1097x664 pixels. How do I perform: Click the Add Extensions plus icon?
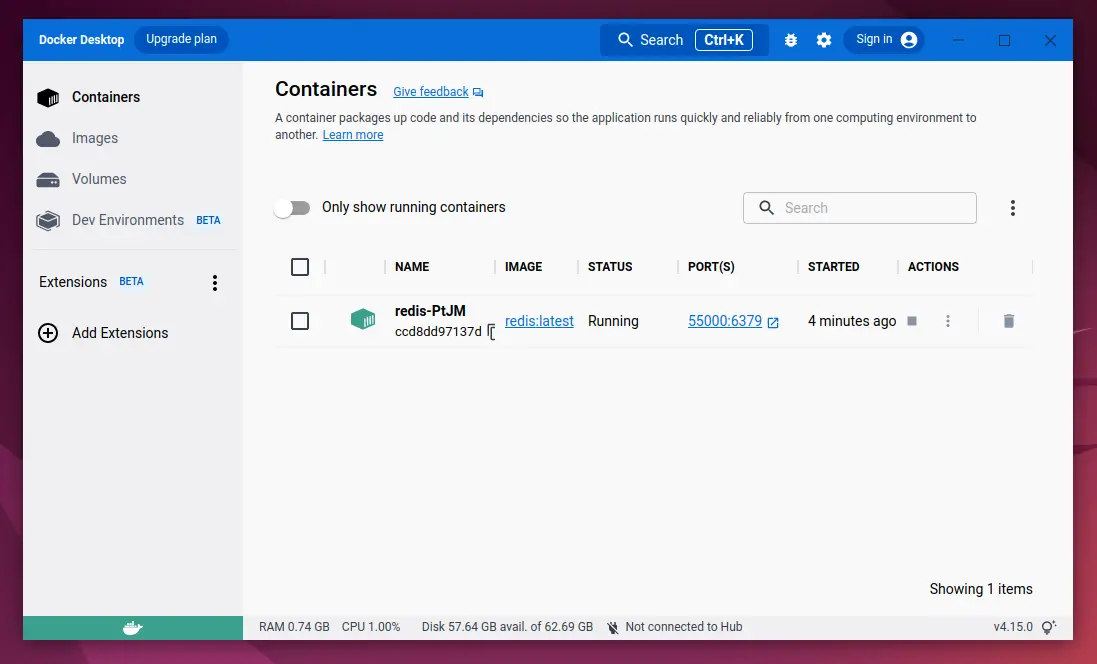[x=48, y=333]
